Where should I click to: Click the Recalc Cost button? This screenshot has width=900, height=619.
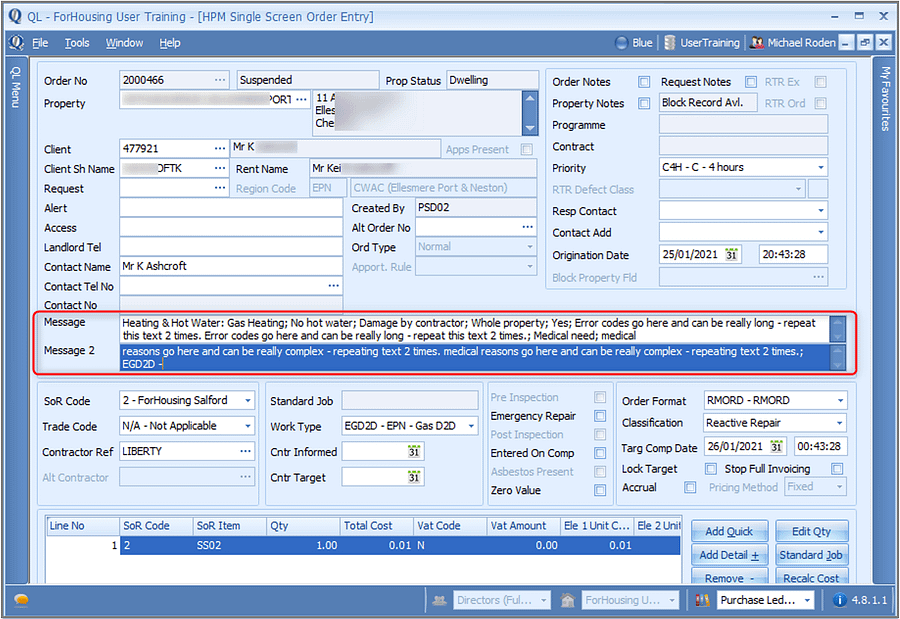pyautogui.click(x=811, y=578)
